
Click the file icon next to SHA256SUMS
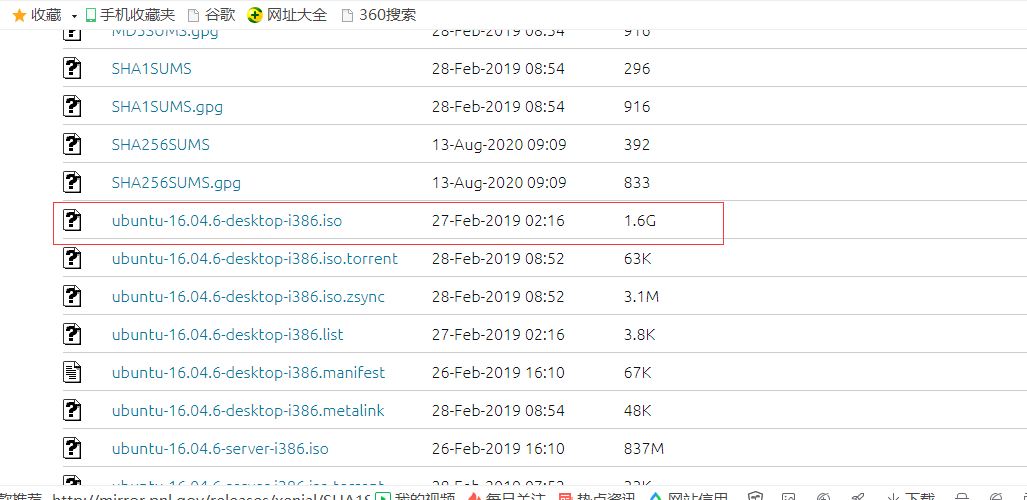pos(72,144)
